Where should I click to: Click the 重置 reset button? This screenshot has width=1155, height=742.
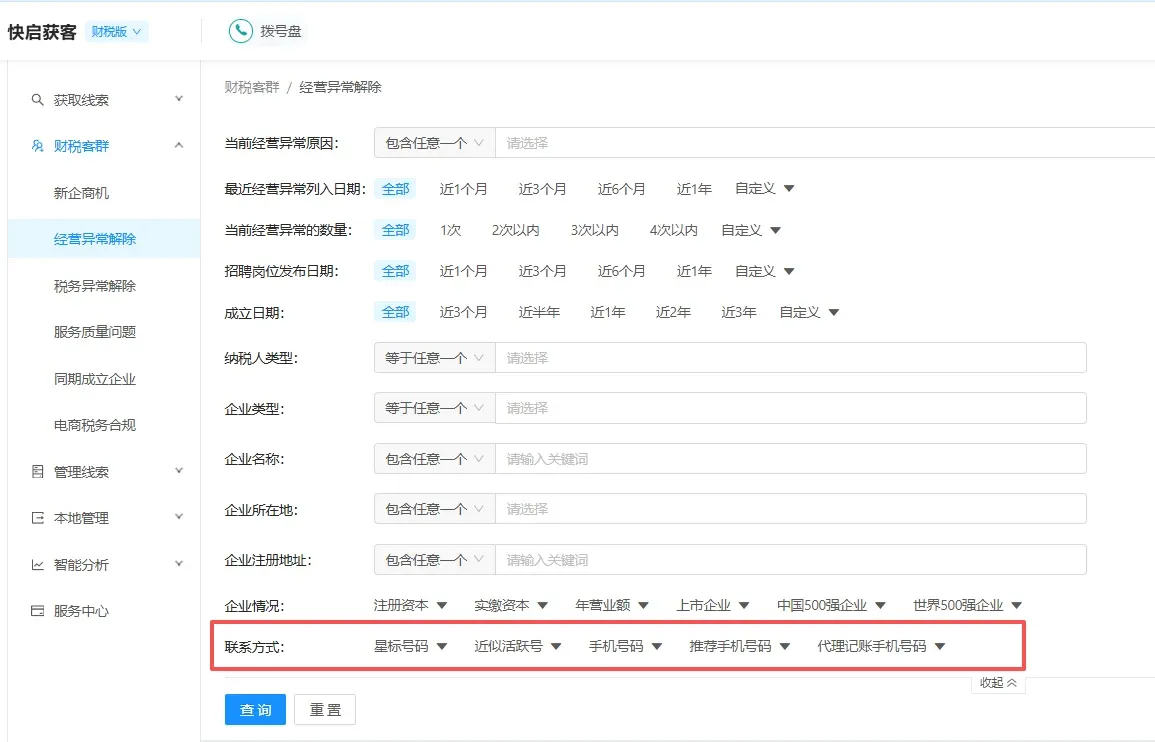tap(325, 710)
